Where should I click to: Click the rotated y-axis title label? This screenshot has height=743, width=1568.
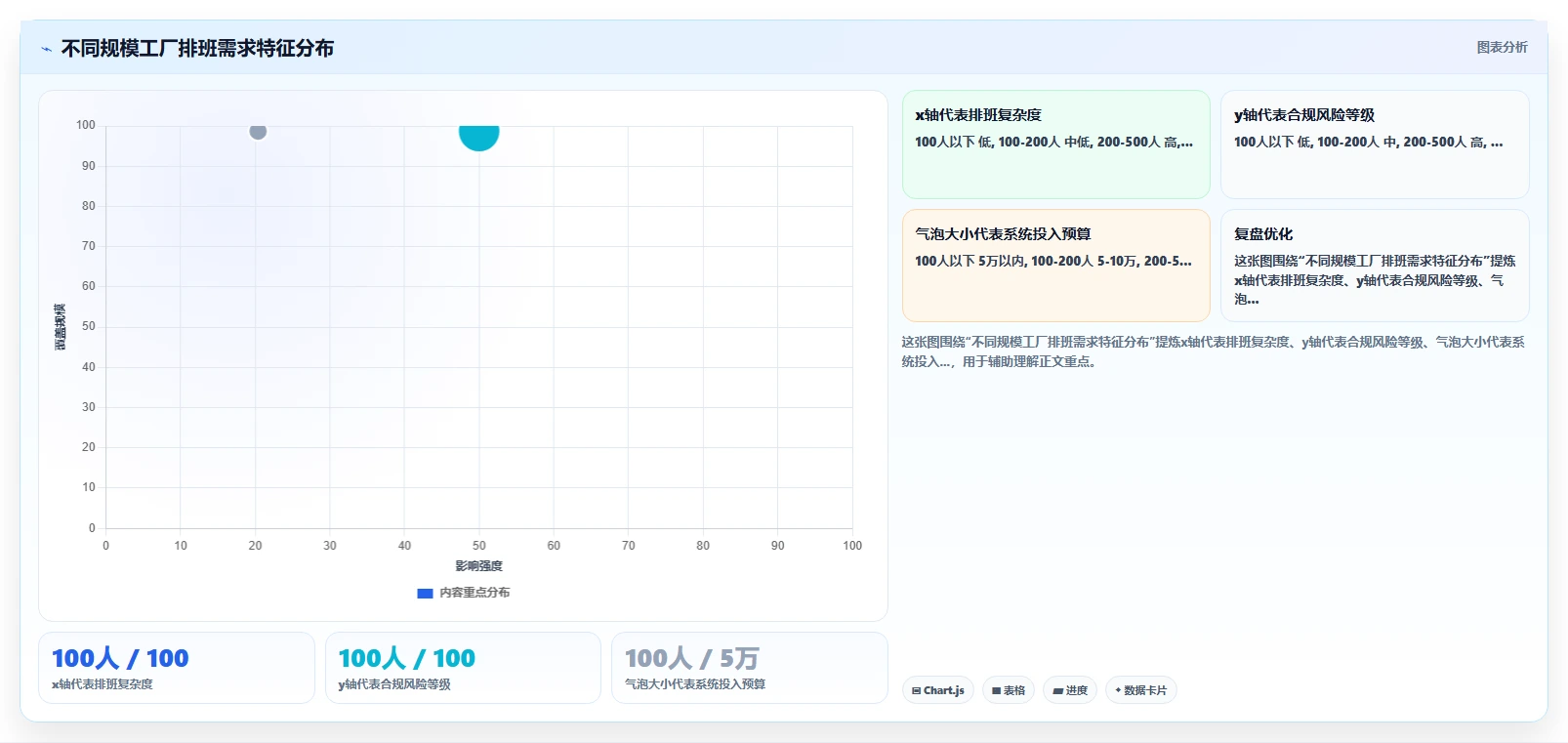click(x=61, y=327)
